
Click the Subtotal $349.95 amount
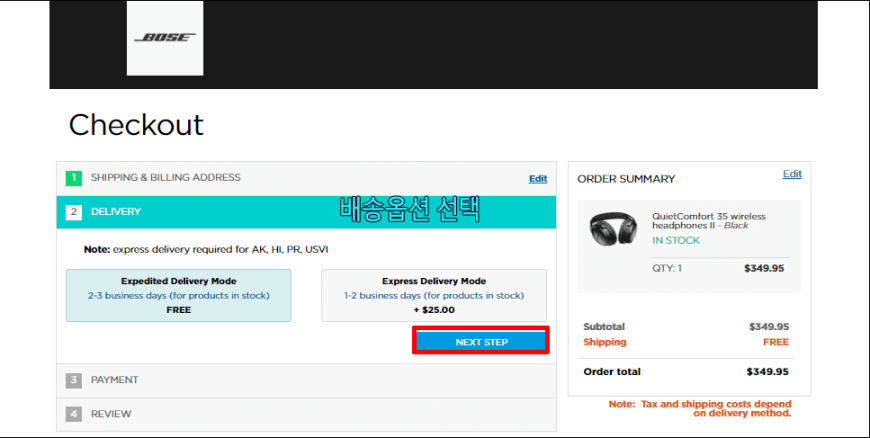click(768, 326)
